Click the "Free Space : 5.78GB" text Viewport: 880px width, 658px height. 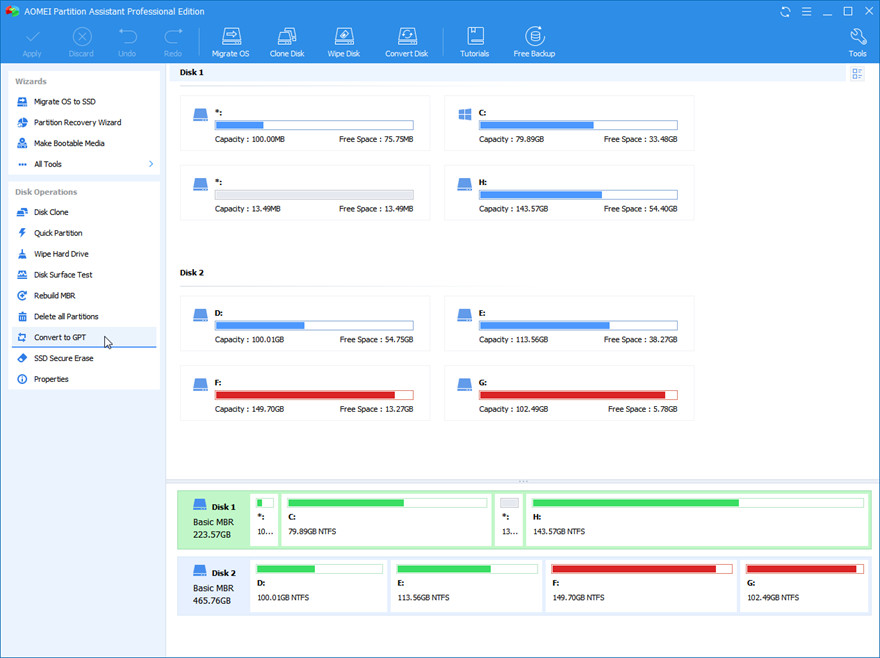point(643,409)
